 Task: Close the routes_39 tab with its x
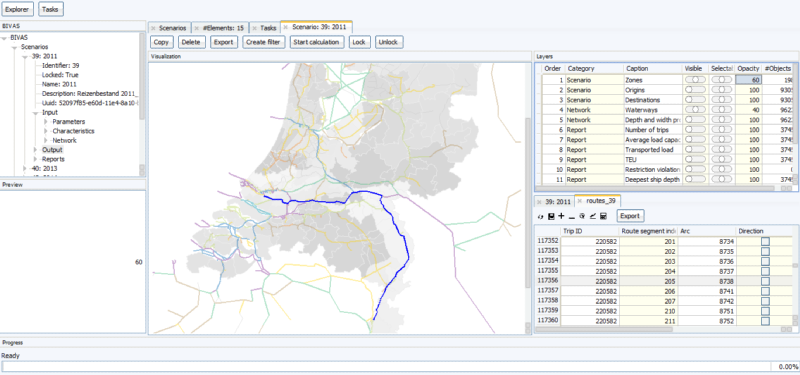[x=579, y=202]
